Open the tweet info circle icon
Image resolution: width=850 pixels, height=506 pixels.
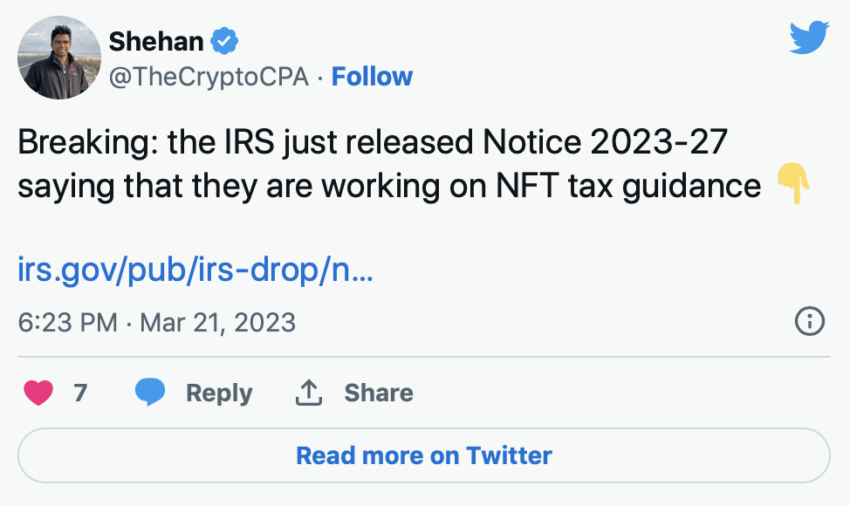click(x=808, y=321)
